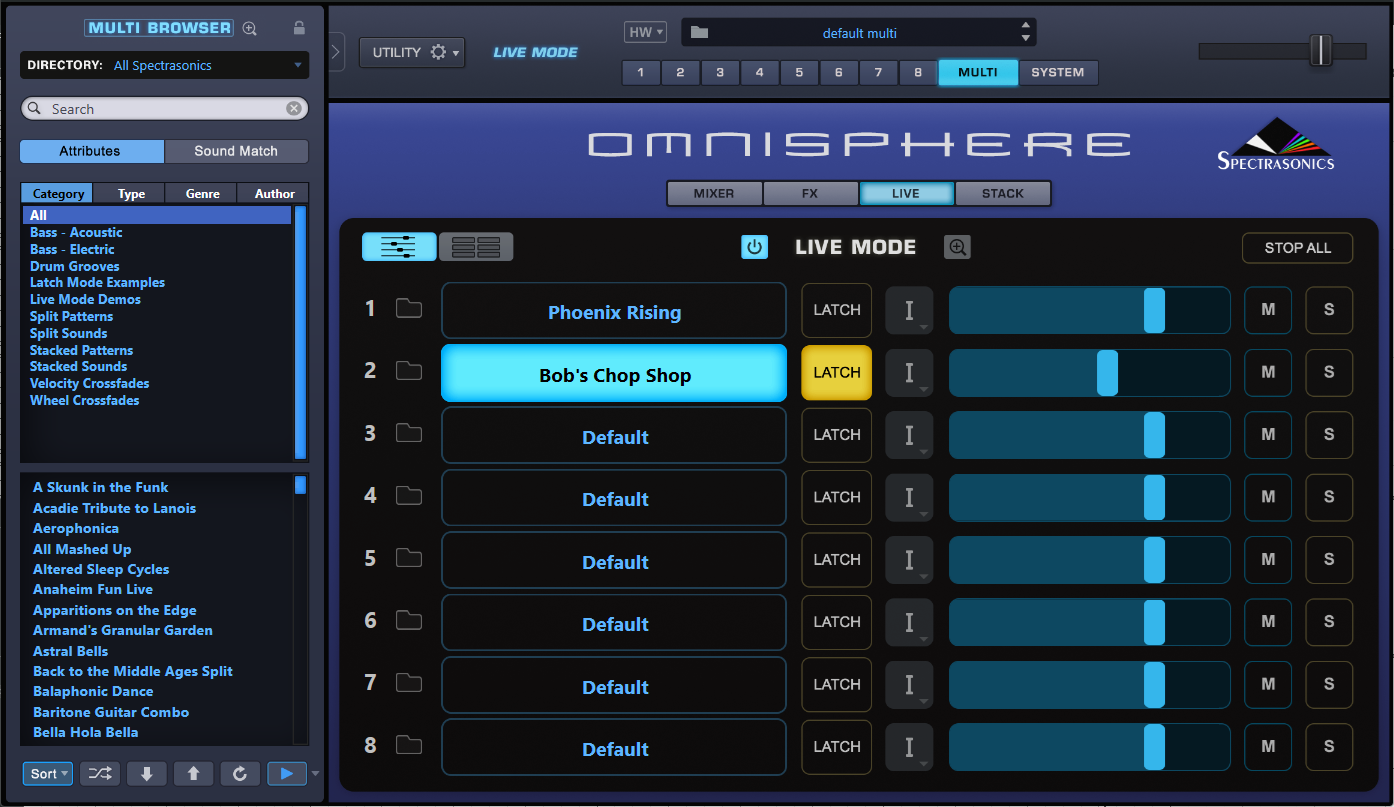Mute part 1 Phoenix Rising
Image resolution: width=1394 pixels, height=807 pixels.
point(1268,310)
